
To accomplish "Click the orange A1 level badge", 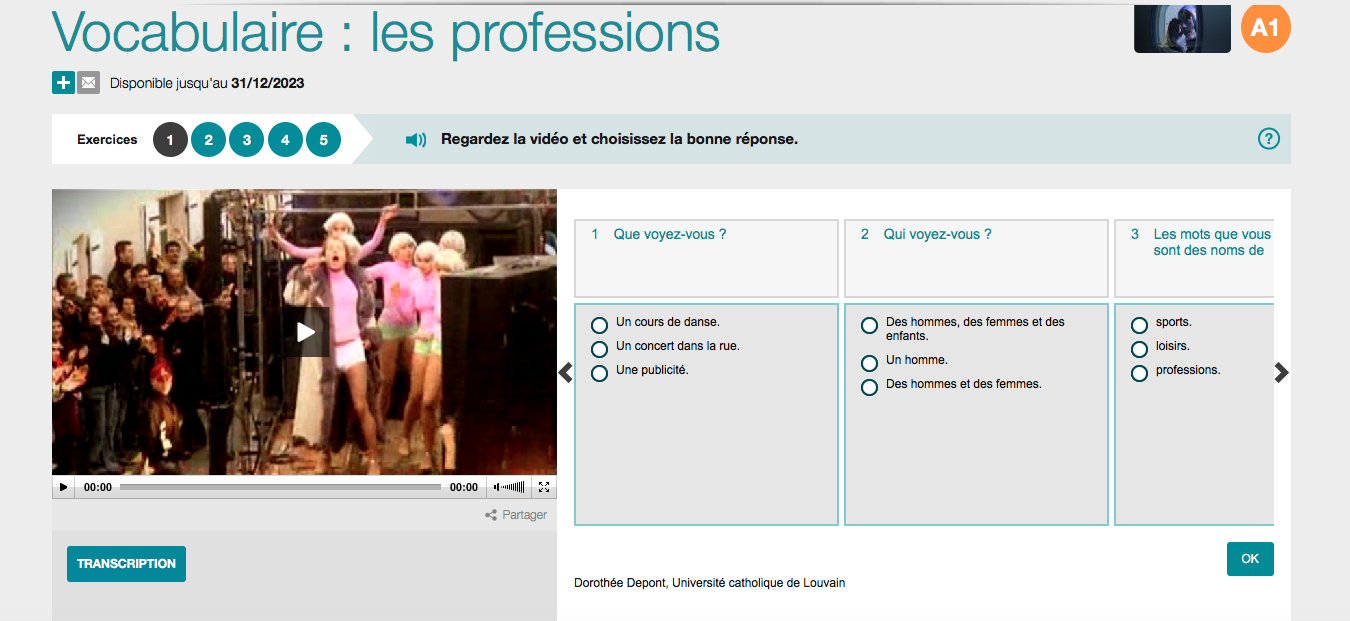I will click(1266, 28).
